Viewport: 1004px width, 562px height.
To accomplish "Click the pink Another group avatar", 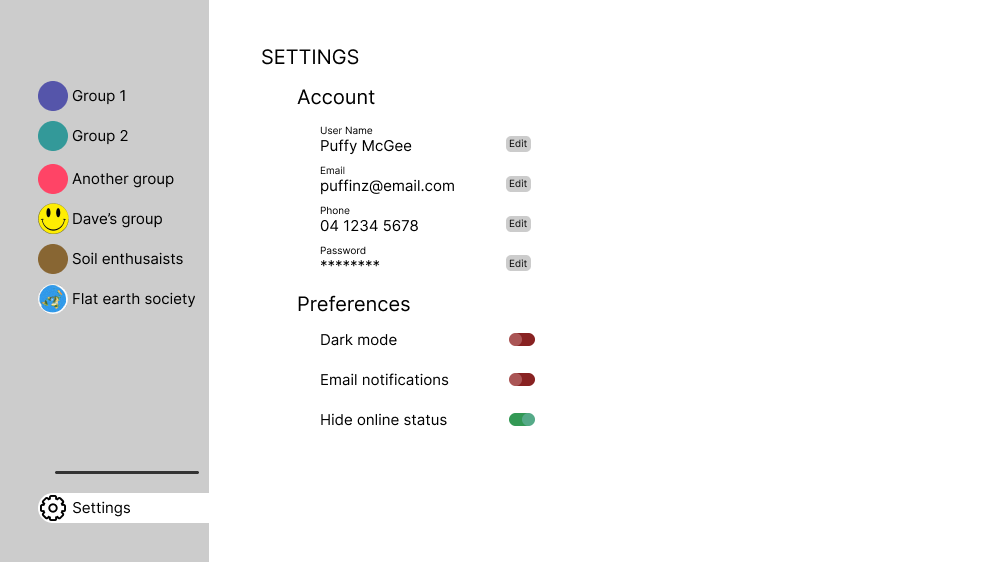I will 53,179.
